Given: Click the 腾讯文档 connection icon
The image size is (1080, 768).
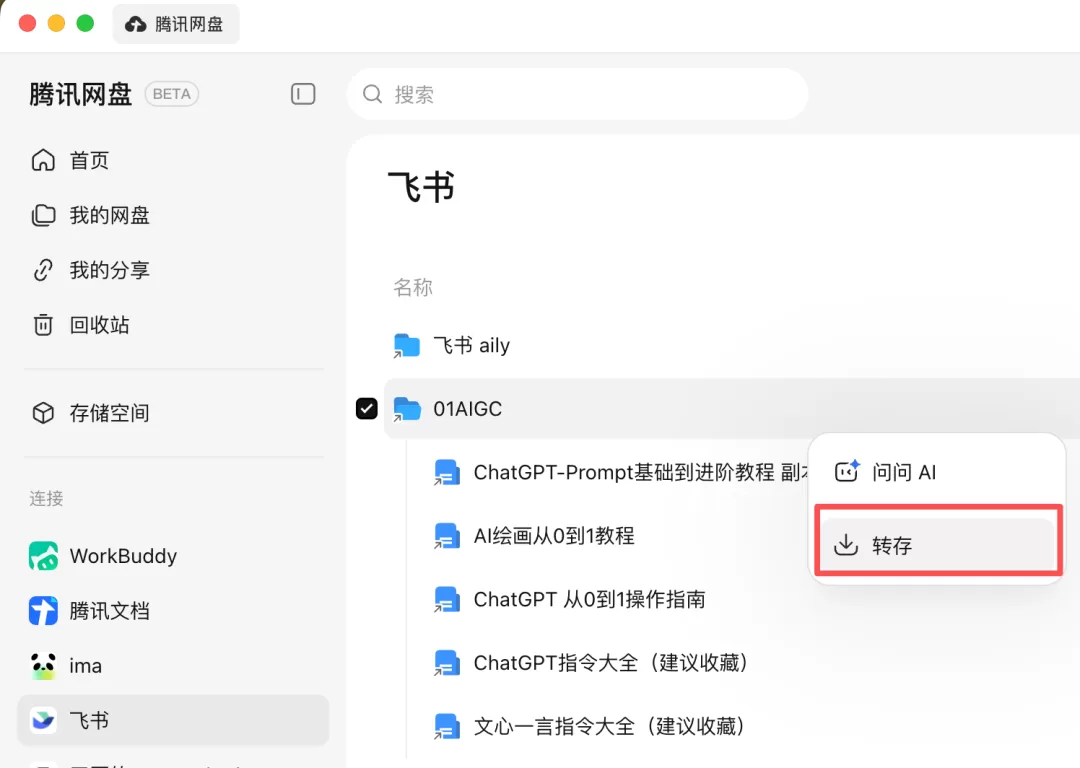Looking at the screenshot, I should [x=43, y=611].
